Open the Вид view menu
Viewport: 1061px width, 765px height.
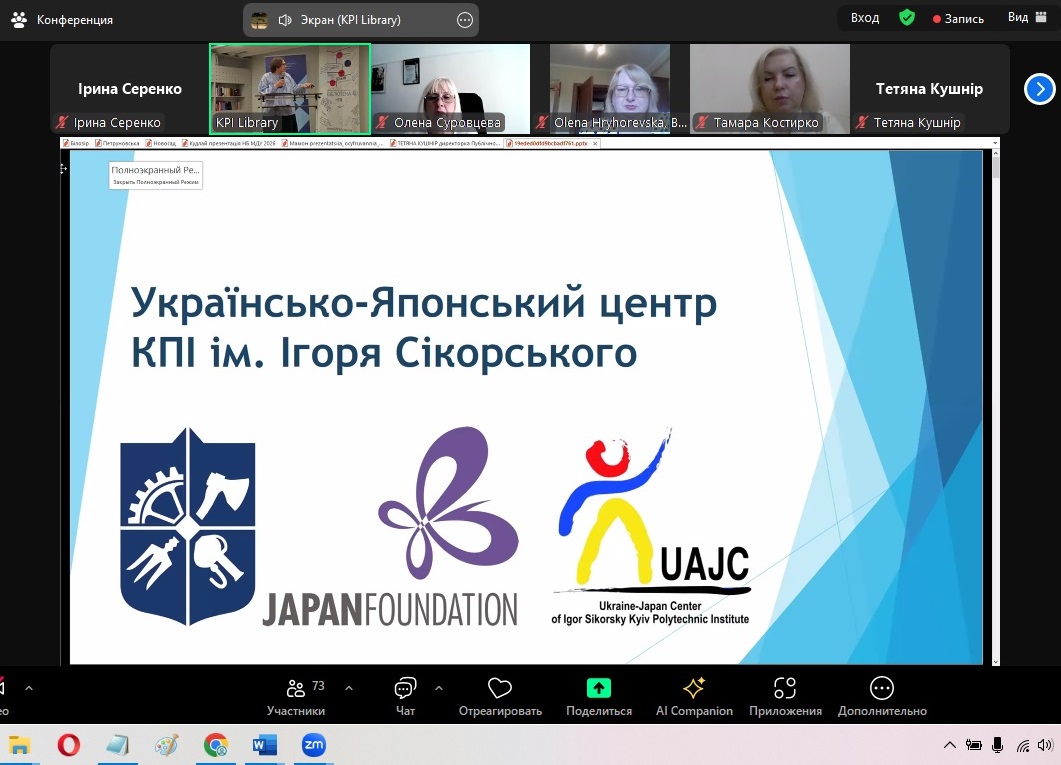(1026, 18)
